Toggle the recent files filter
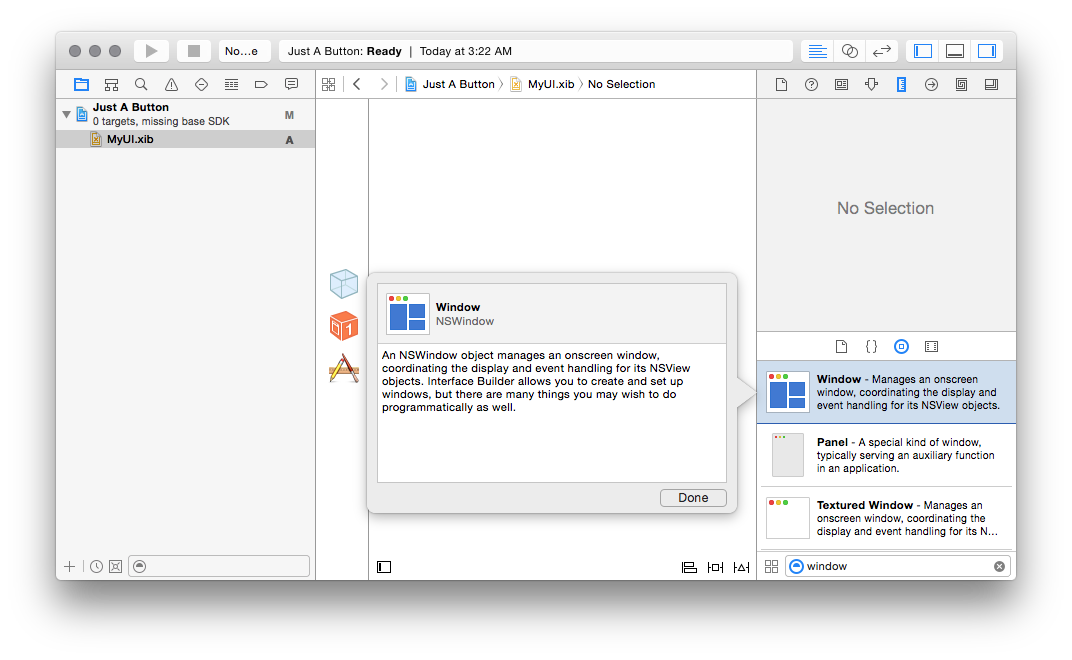The width and height of the screenshot is (1072, 660). point(96,566)
